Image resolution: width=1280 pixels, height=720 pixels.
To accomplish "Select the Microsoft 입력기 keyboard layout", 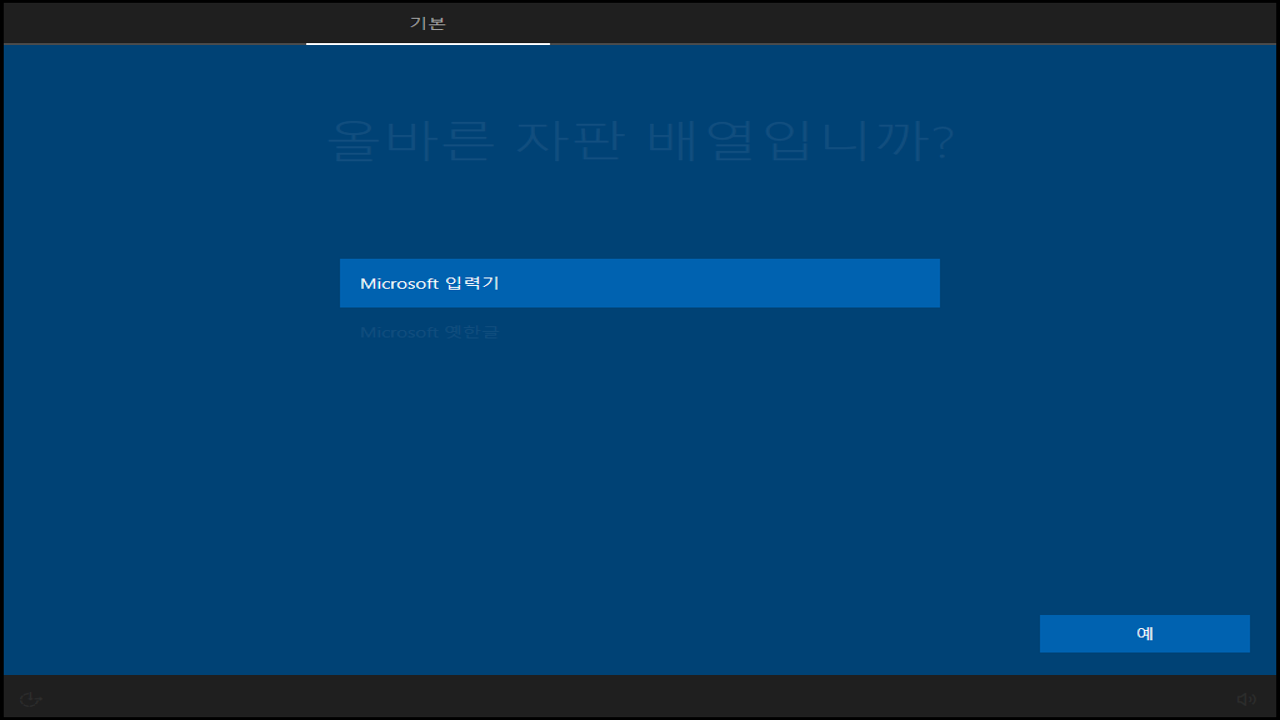I will pos(640,283).
